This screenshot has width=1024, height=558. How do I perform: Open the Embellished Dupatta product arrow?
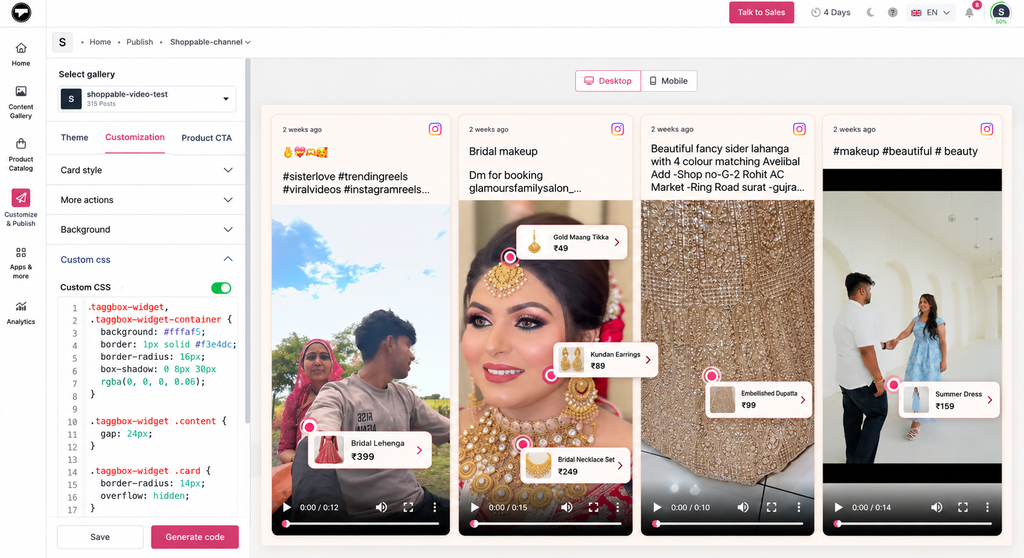coord(803,400)
